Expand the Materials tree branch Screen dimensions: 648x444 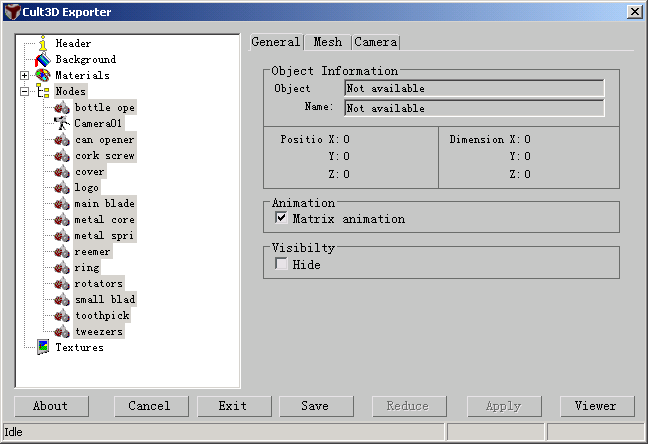(x=24, y=75)
